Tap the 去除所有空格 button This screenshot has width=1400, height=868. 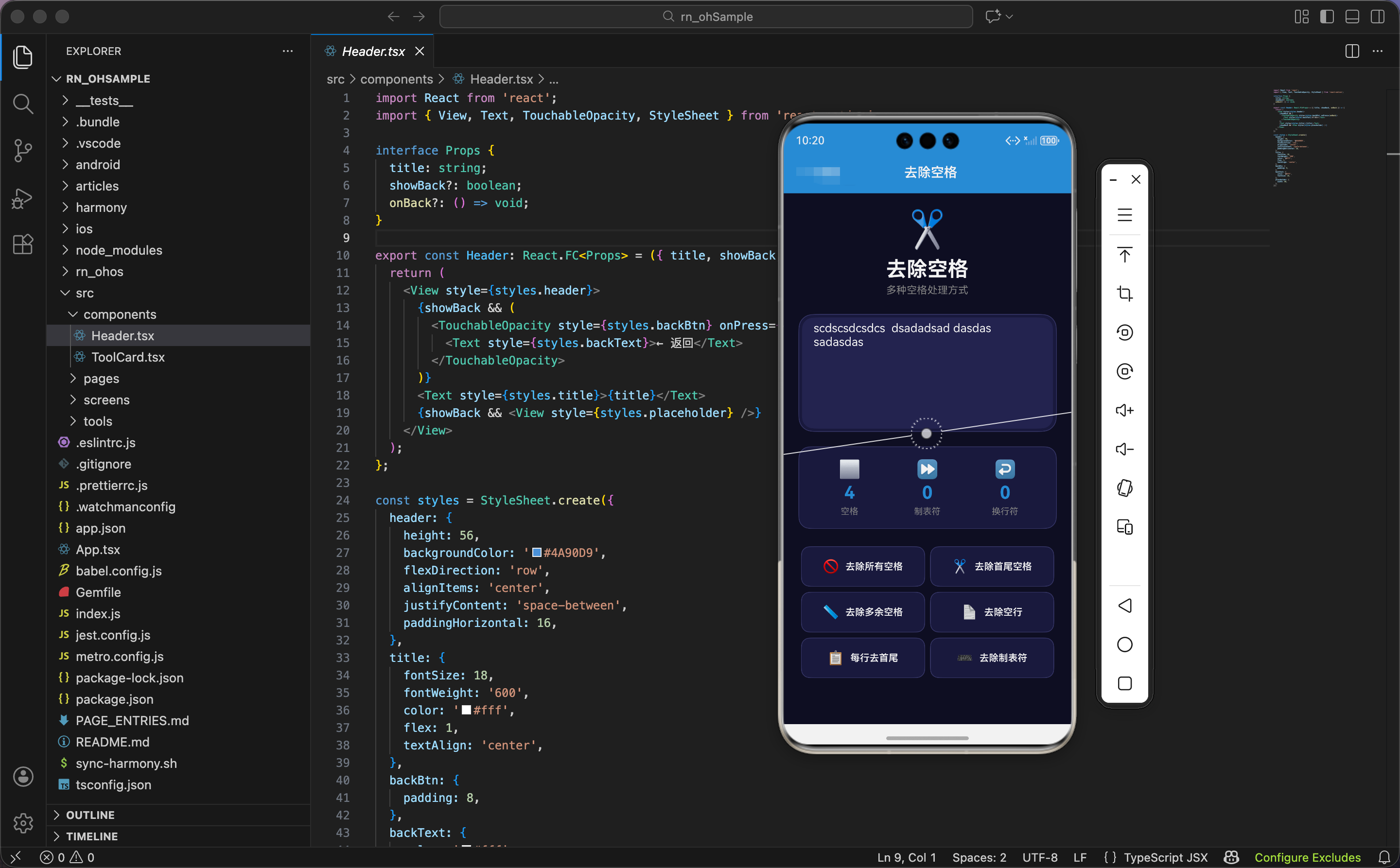[x=862, y=566]
